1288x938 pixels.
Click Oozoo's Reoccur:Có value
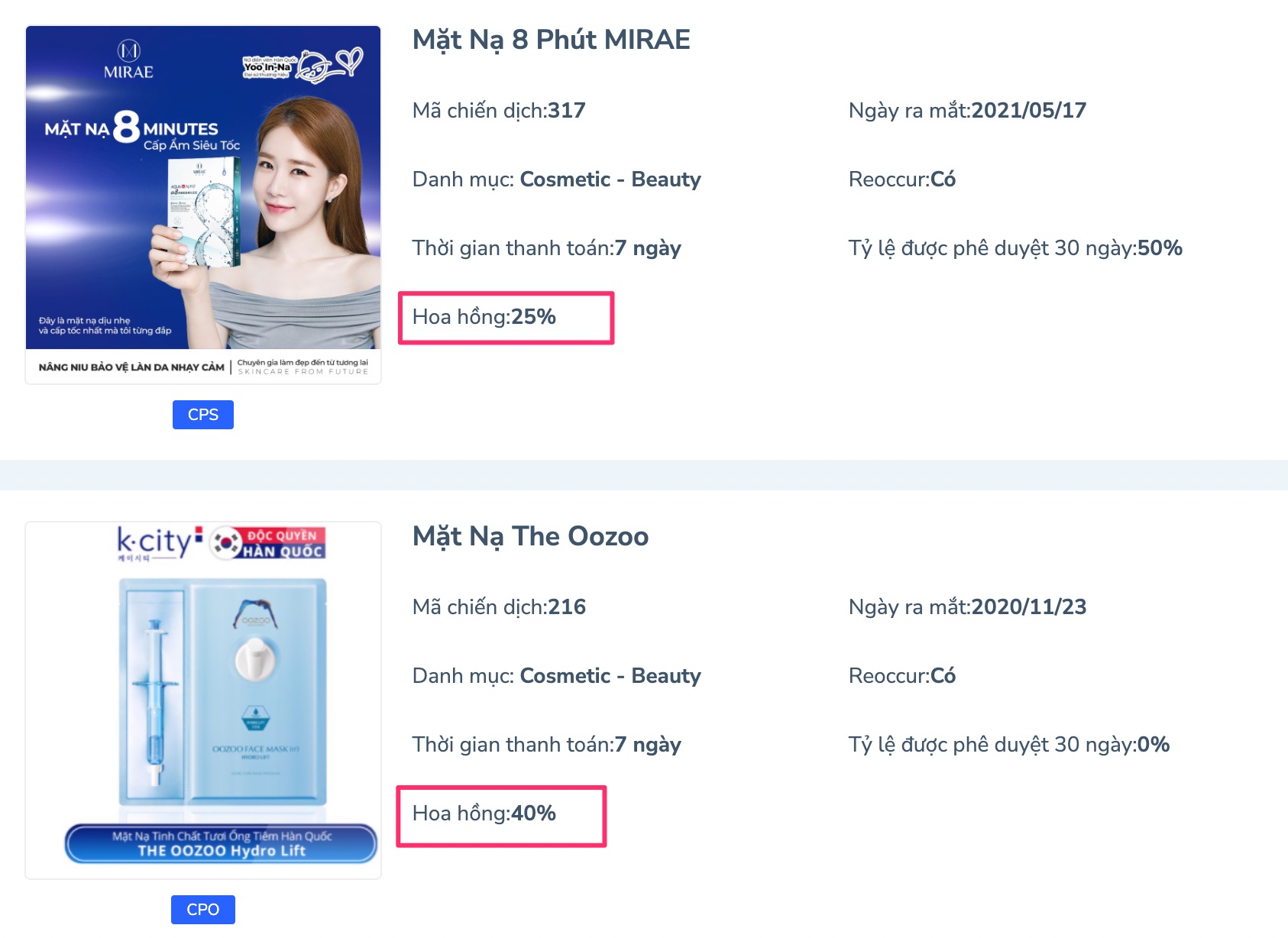pos(902,676)
